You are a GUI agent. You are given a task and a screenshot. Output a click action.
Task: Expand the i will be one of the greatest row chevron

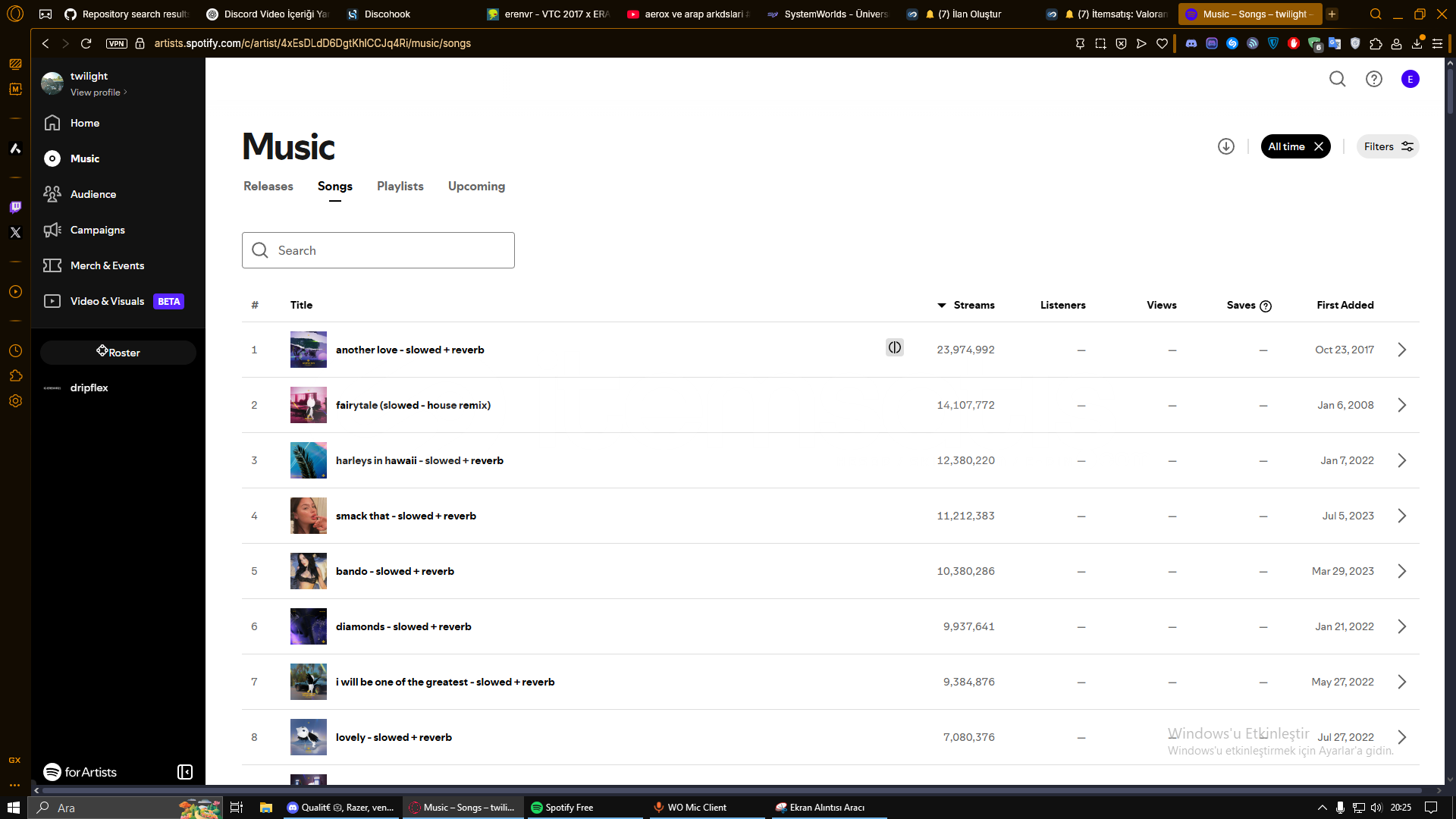1402,682
